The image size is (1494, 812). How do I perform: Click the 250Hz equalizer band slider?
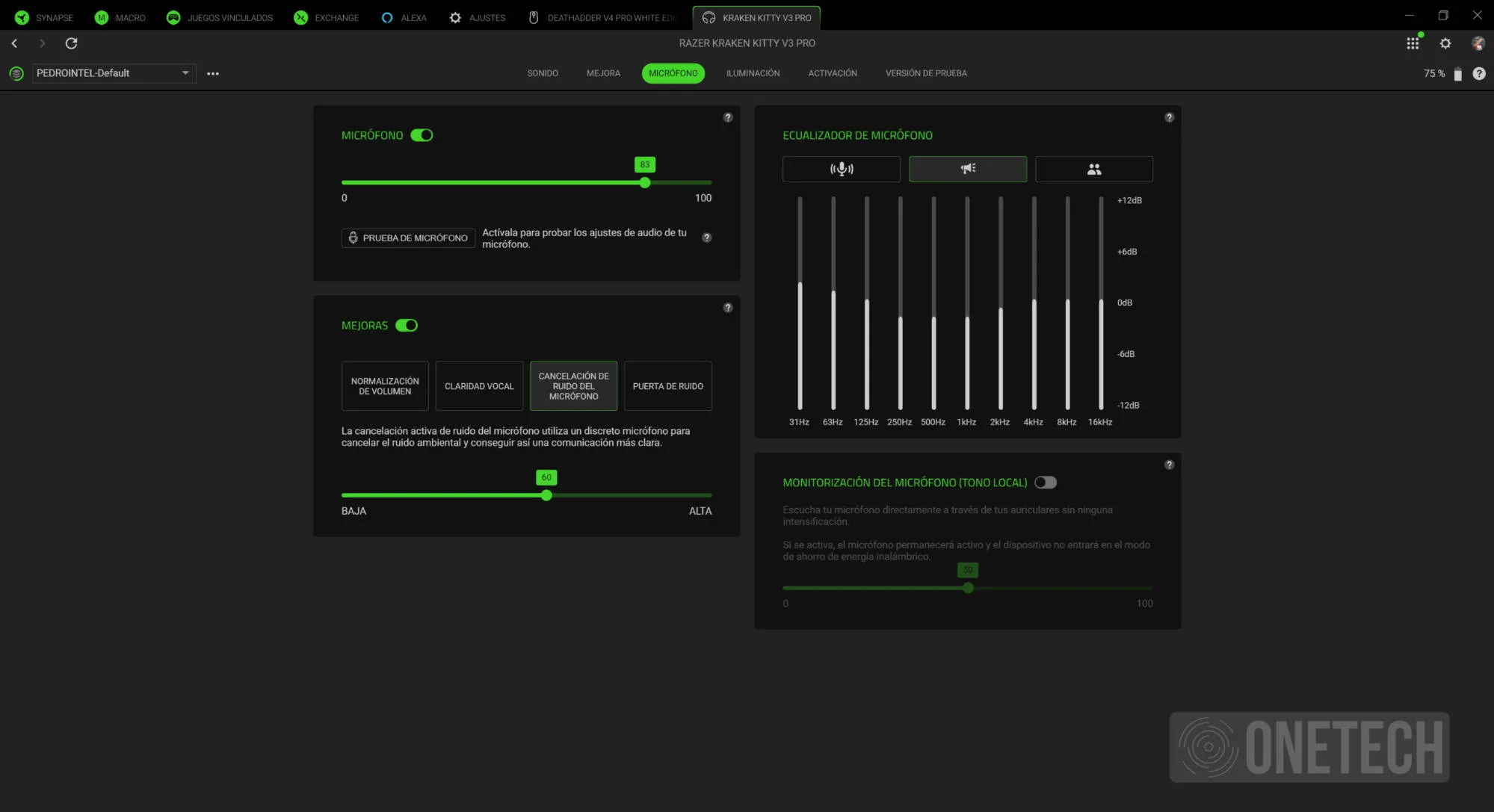(901, 303)
